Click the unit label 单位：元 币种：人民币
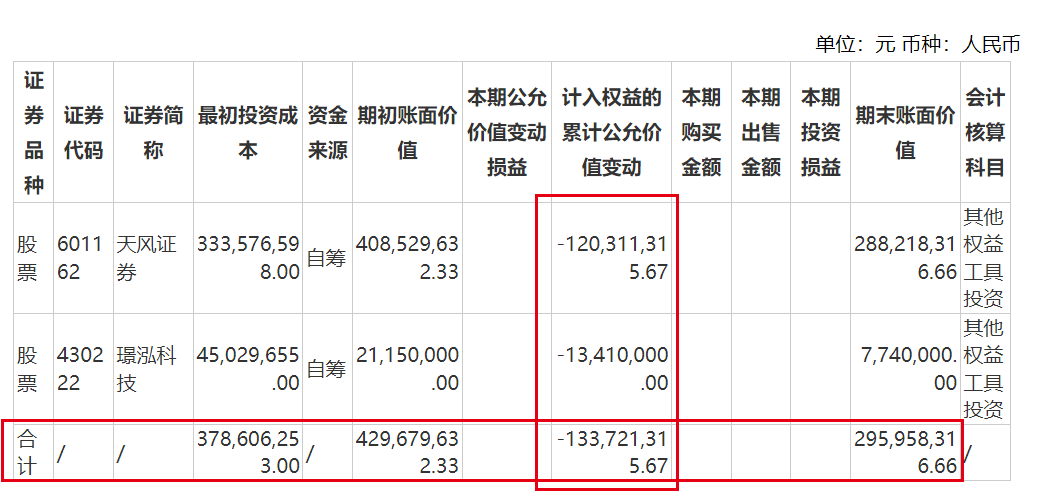This screenshot has width=1048, height=496. point(917,45)
